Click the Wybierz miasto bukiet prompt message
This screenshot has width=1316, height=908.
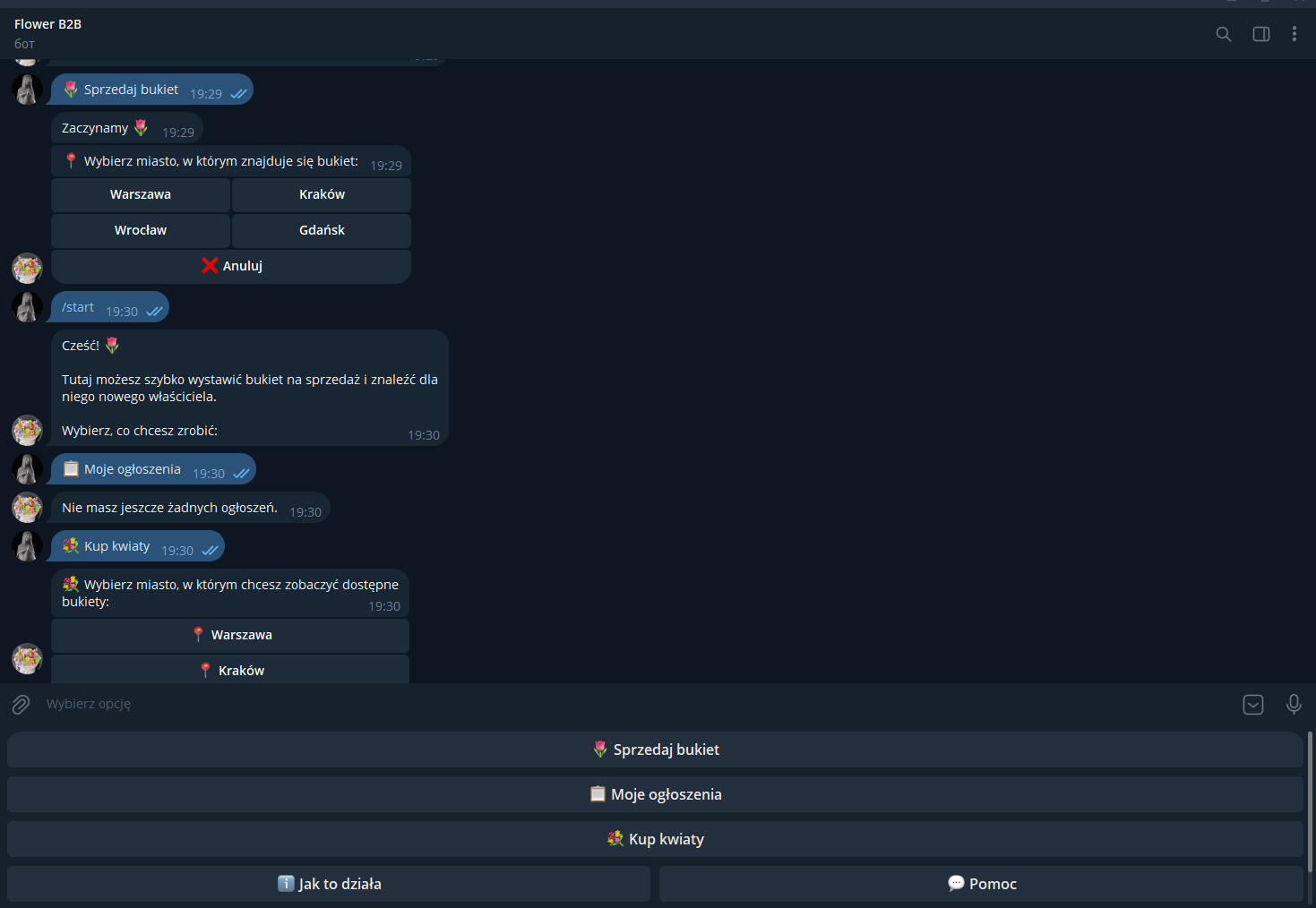231,161
